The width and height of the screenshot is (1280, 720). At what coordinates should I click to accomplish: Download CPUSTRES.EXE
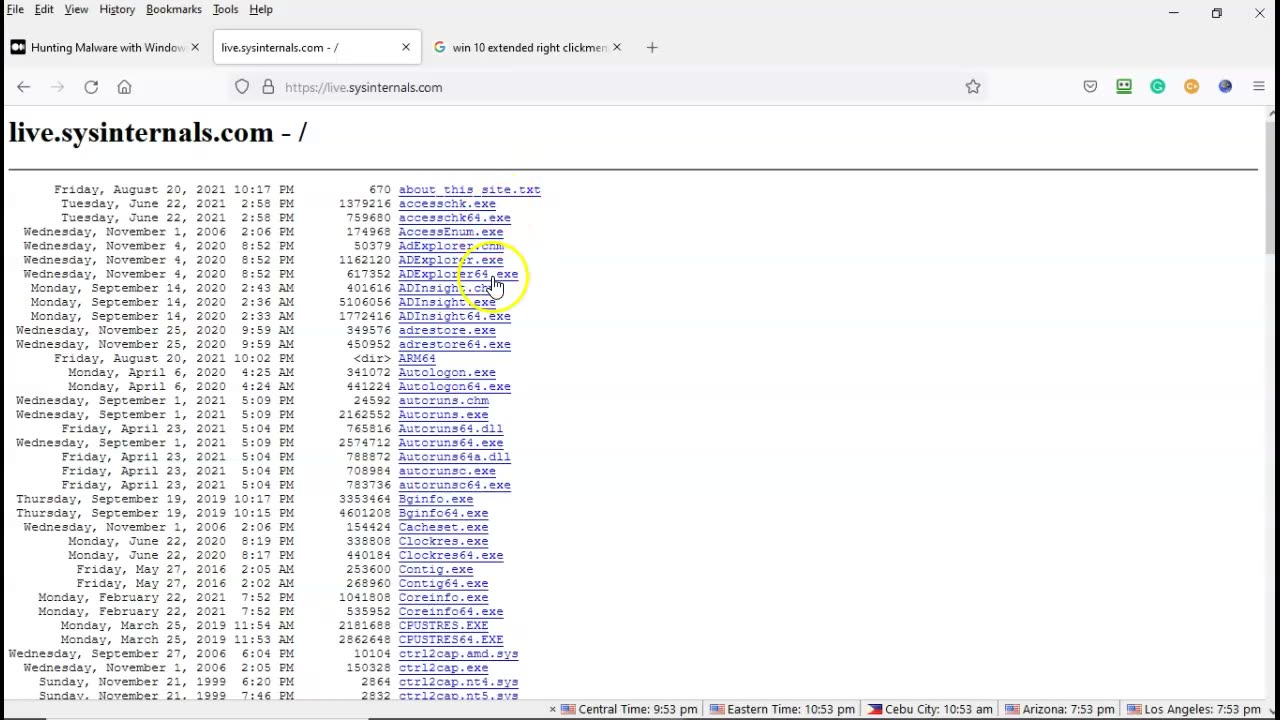click(x=443, y=625)
